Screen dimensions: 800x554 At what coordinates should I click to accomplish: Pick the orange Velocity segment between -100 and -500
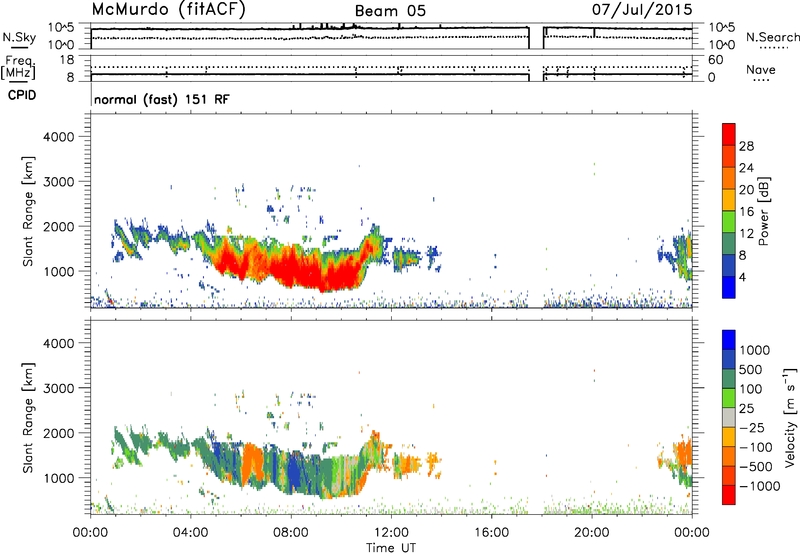(x=729, y=456)
